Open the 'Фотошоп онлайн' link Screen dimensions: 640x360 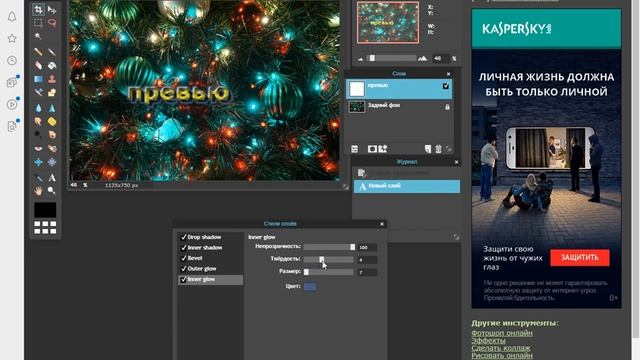click(x=502, y=333)
